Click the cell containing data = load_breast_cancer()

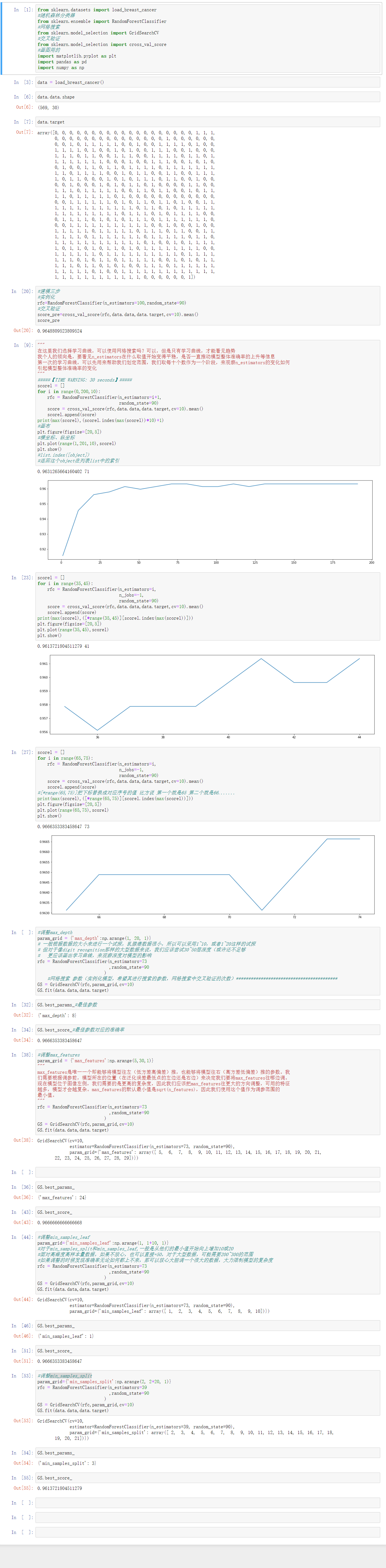point(208,82)
